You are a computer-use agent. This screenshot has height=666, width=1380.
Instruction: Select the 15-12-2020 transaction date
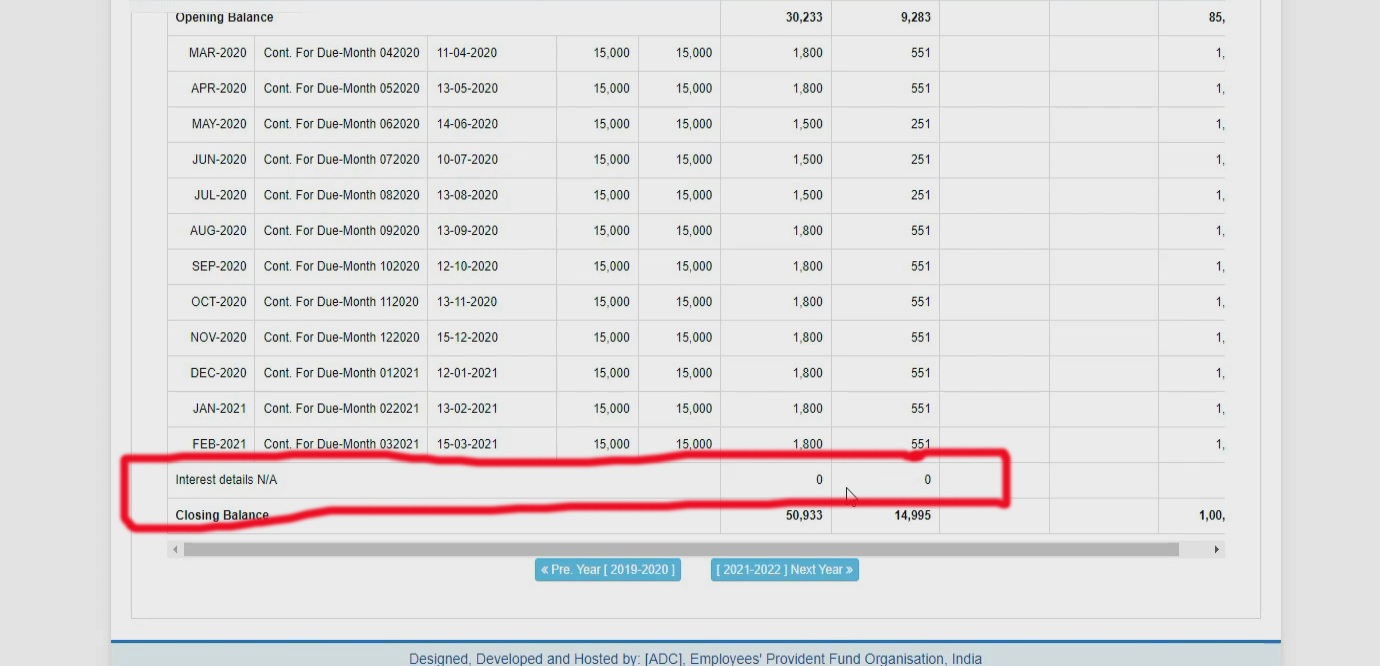coord(467,338)
